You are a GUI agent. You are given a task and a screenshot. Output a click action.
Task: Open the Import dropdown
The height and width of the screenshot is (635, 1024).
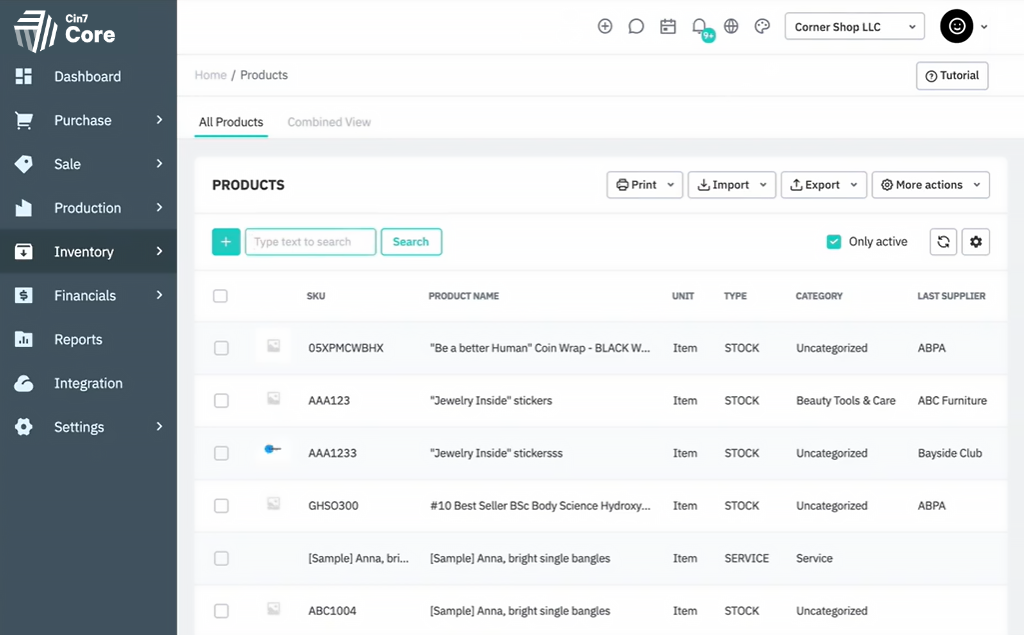[x=731, y=185]
